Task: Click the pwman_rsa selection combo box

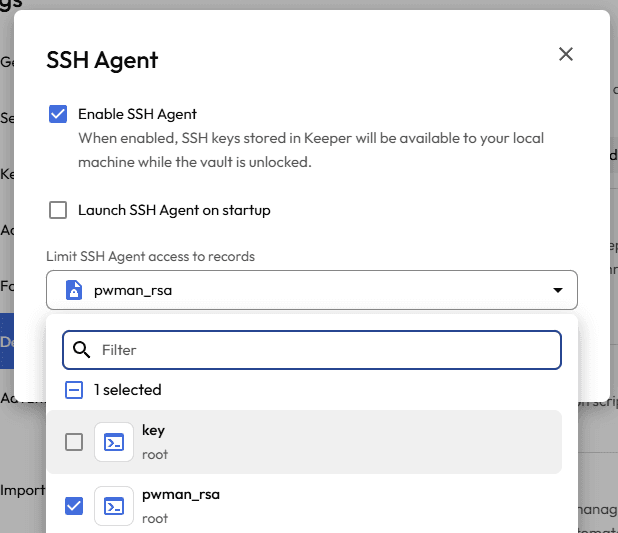Action: tap(310, 291)
